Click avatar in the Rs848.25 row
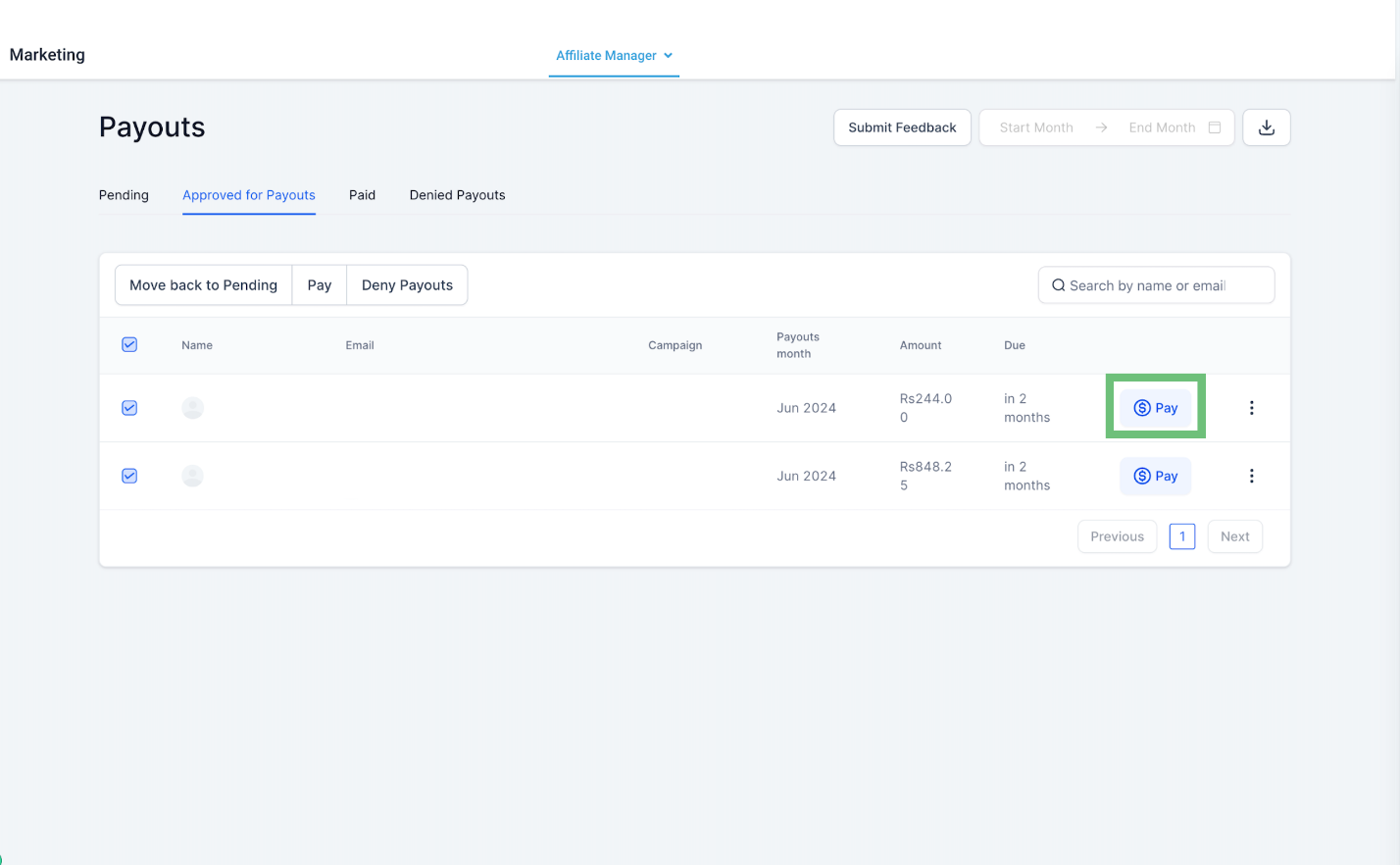Screen dimensions: 1400x865 [x=193, y=476]
